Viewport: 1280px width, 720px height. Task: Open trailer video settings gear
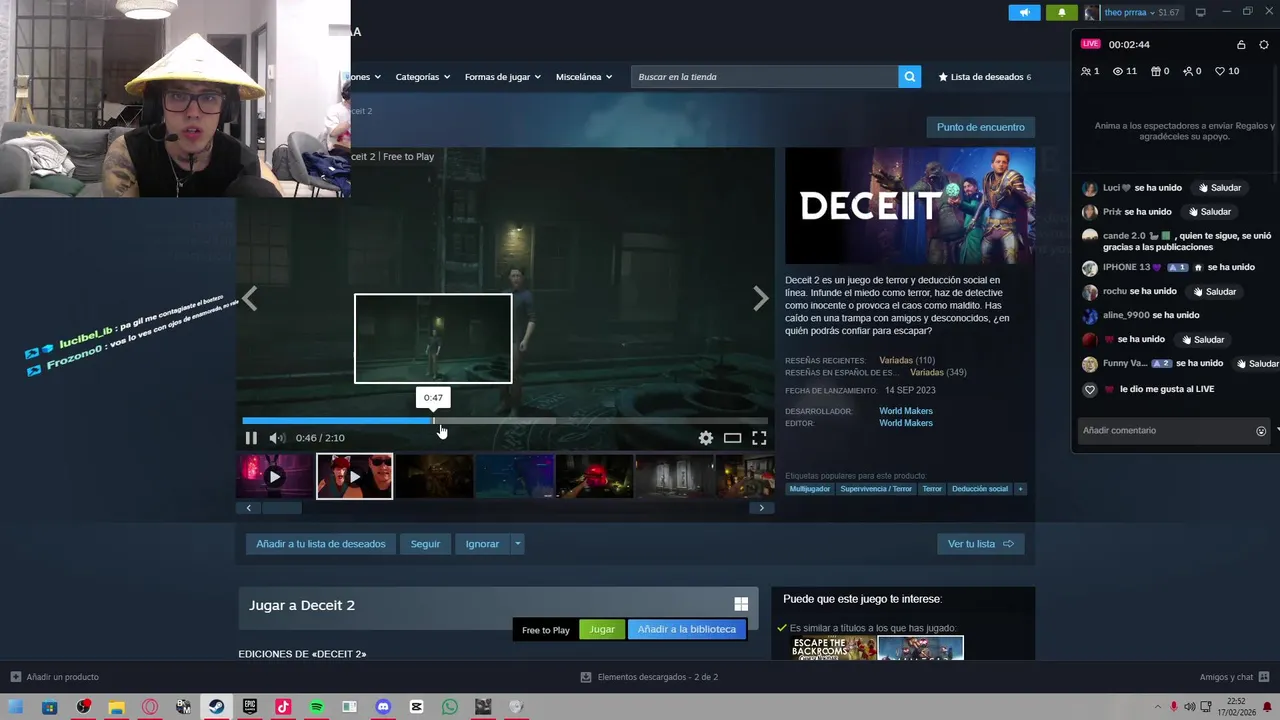[706, 438]
